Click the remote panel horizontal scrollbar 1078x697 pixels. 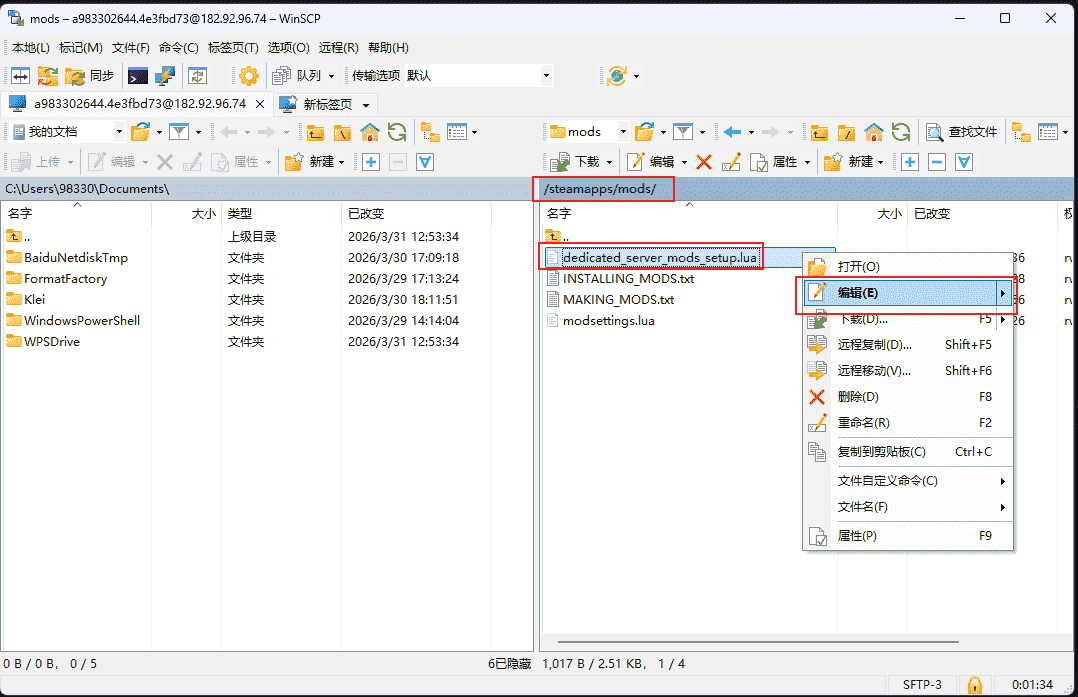[x=758, y=642]
